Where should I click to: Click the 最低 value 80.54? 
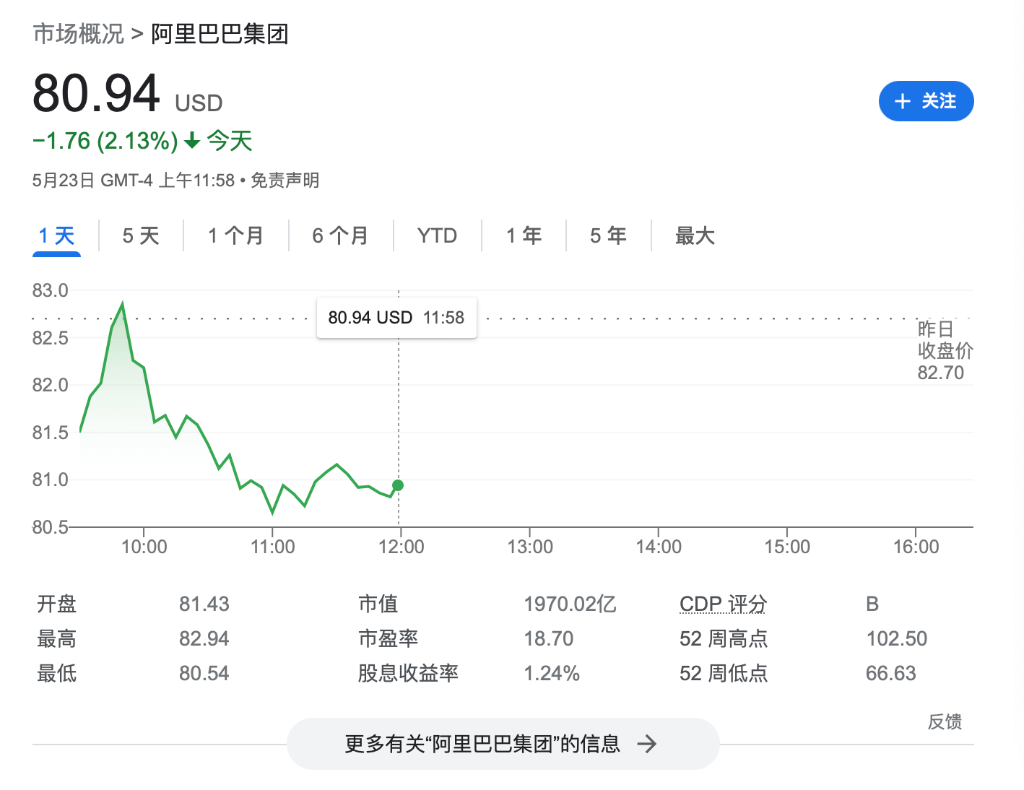click(x=204, y=673)
